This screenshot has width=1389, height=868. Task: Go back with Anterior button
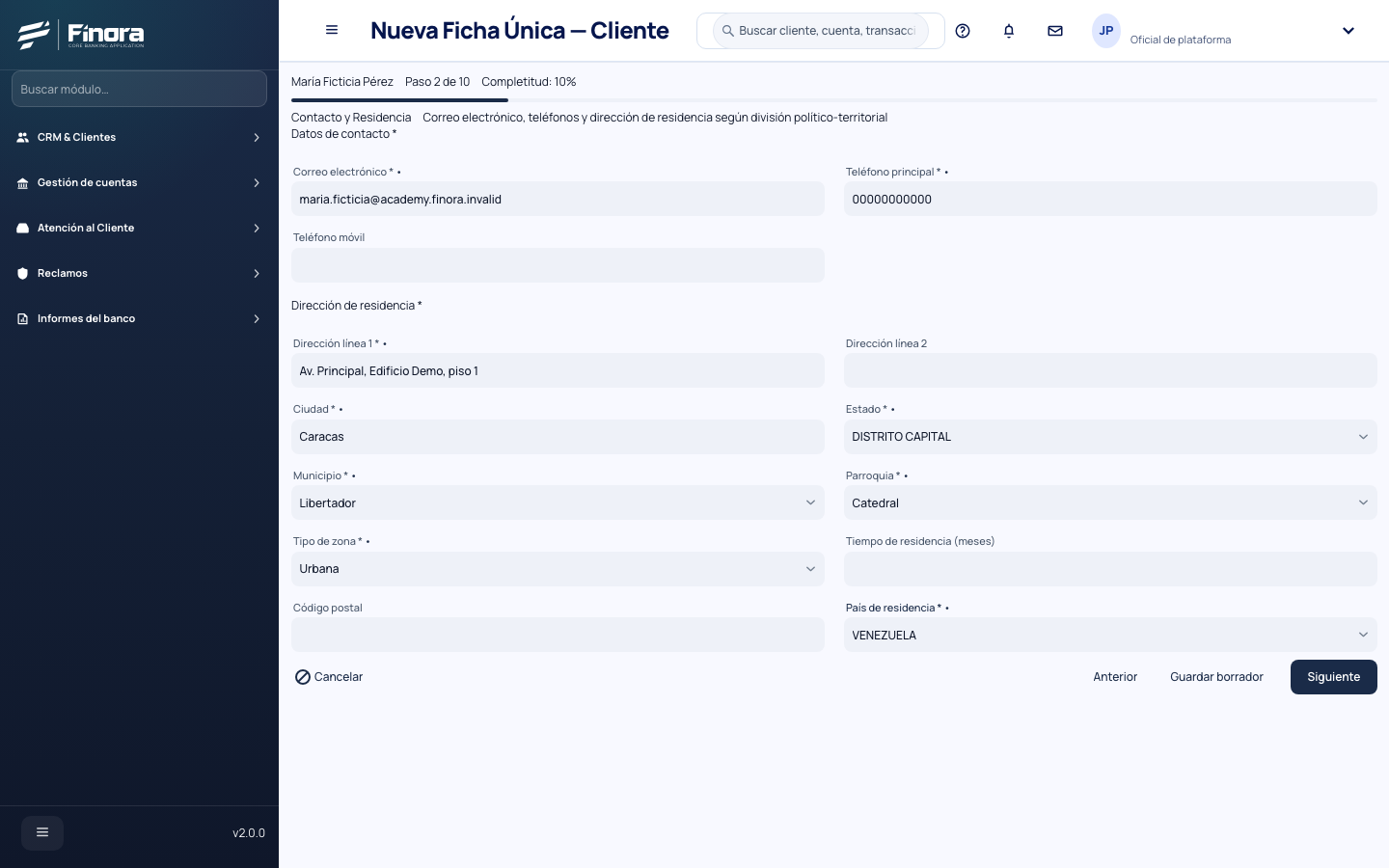coord(1115,677)
